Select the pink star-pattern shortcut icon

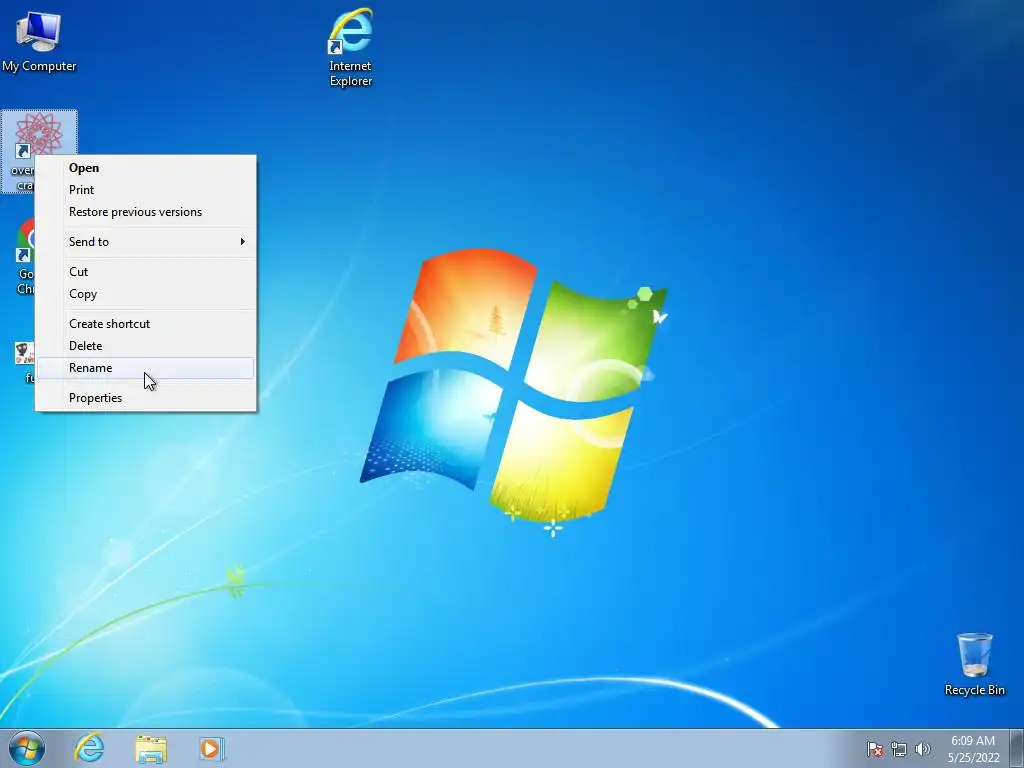pos(39,134)
